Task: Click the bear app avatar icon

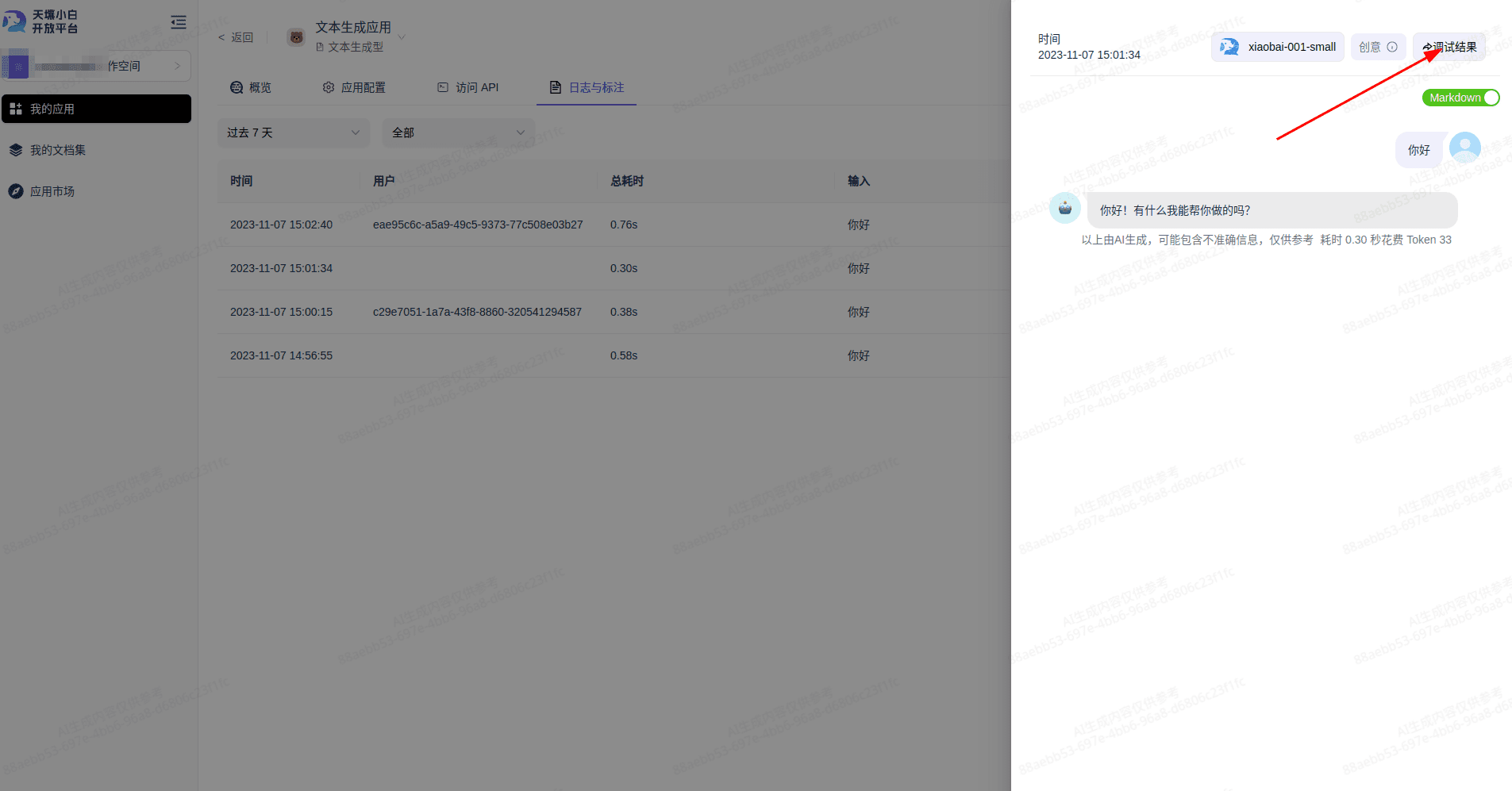Action: 296,37
